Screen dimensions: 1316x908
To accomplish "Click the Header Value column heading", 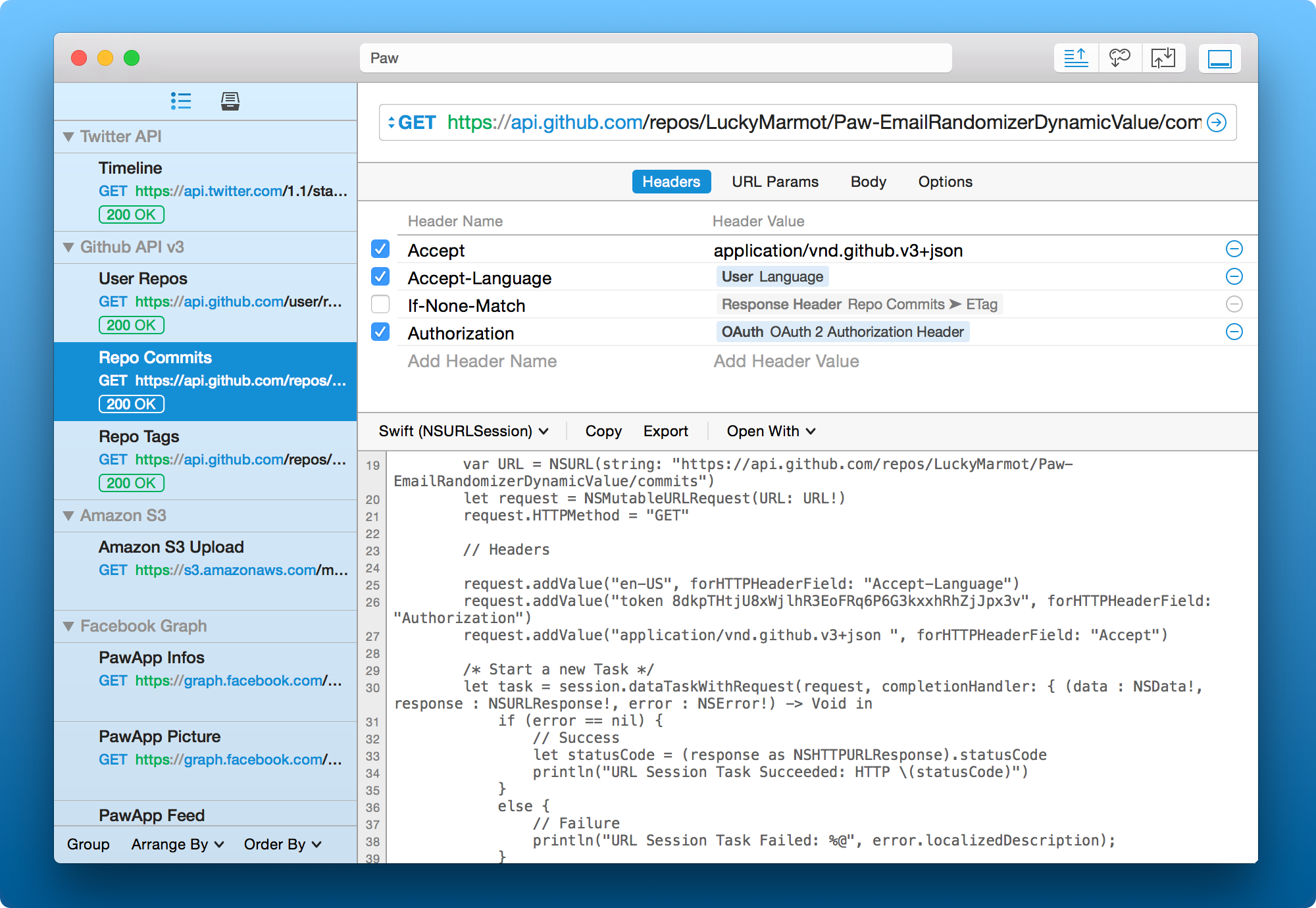I will [x=758, y=221].
